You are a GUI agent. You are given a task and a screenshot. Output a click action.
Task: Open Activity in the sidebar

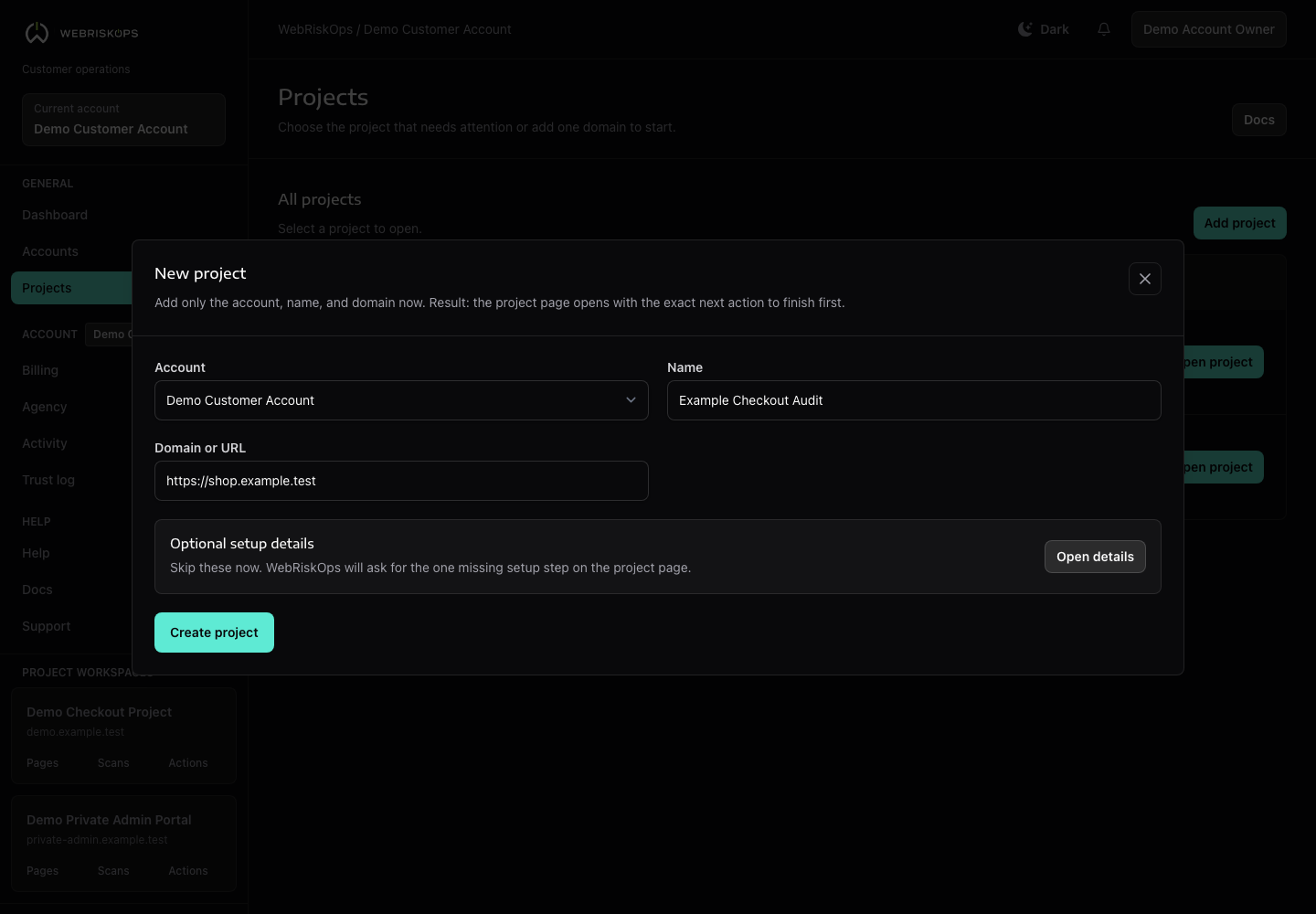click(45, 443)
